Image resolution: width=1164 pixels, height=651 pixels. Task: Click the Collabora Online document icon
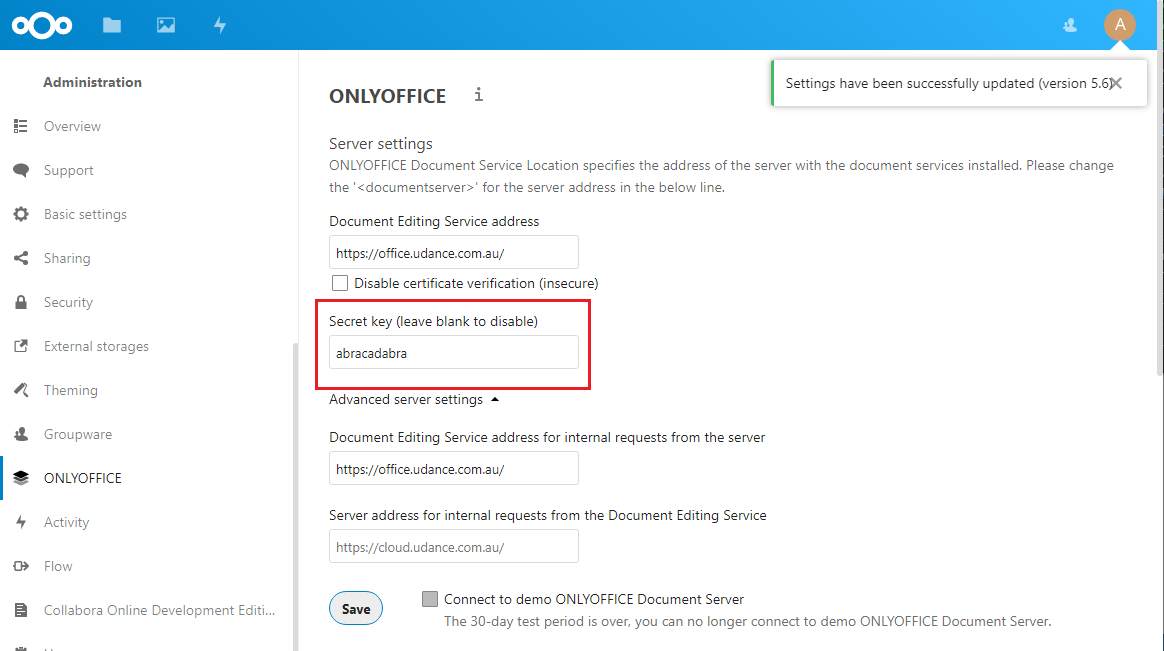[x=21, y=610]
